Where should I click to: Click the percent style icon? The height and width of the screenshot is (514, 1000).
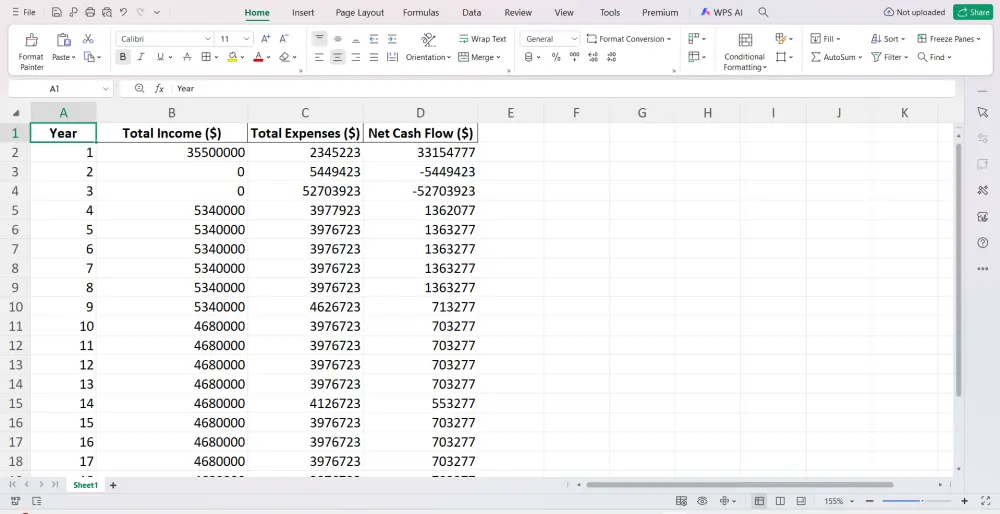[x=556, y=57]
